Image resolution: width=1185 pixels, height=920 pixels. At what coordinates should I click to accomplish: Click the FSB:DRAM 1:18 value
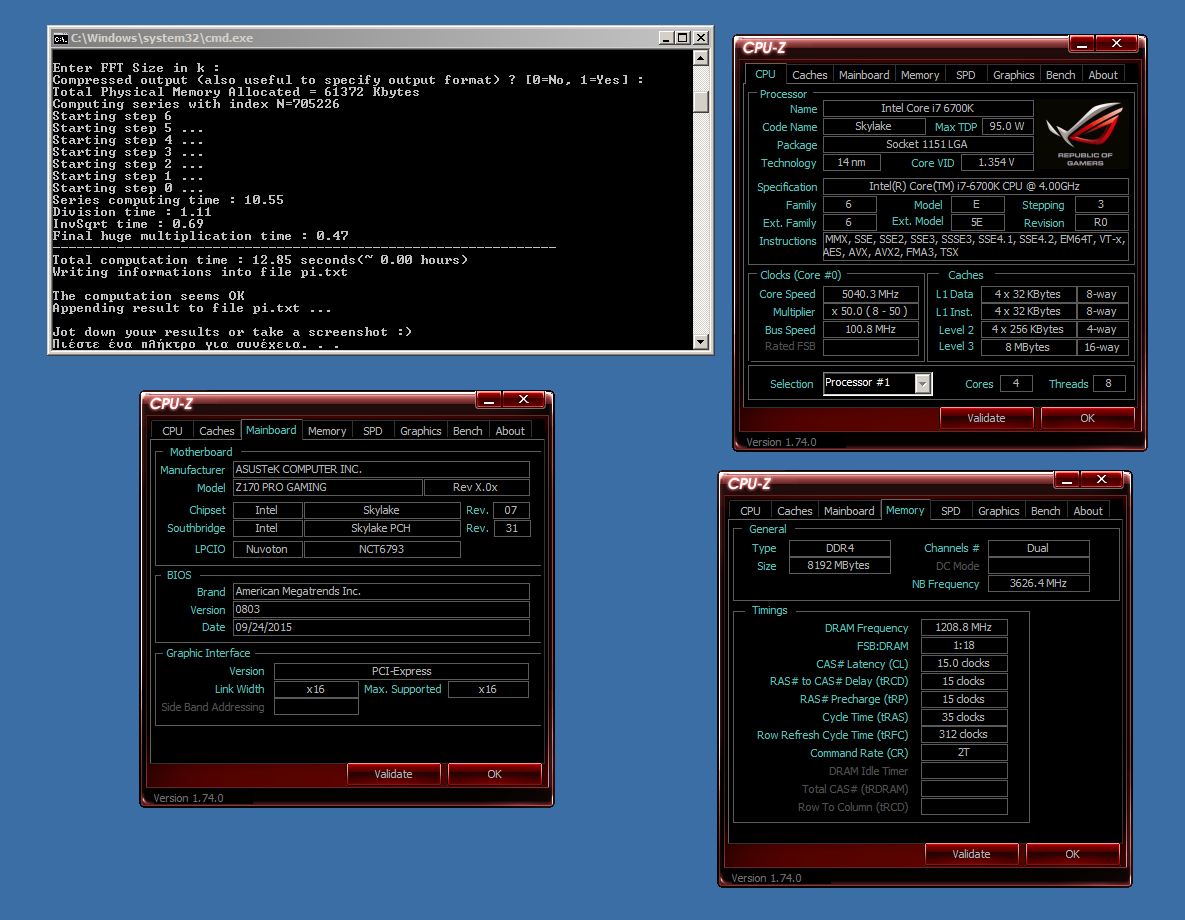(964, 646)
